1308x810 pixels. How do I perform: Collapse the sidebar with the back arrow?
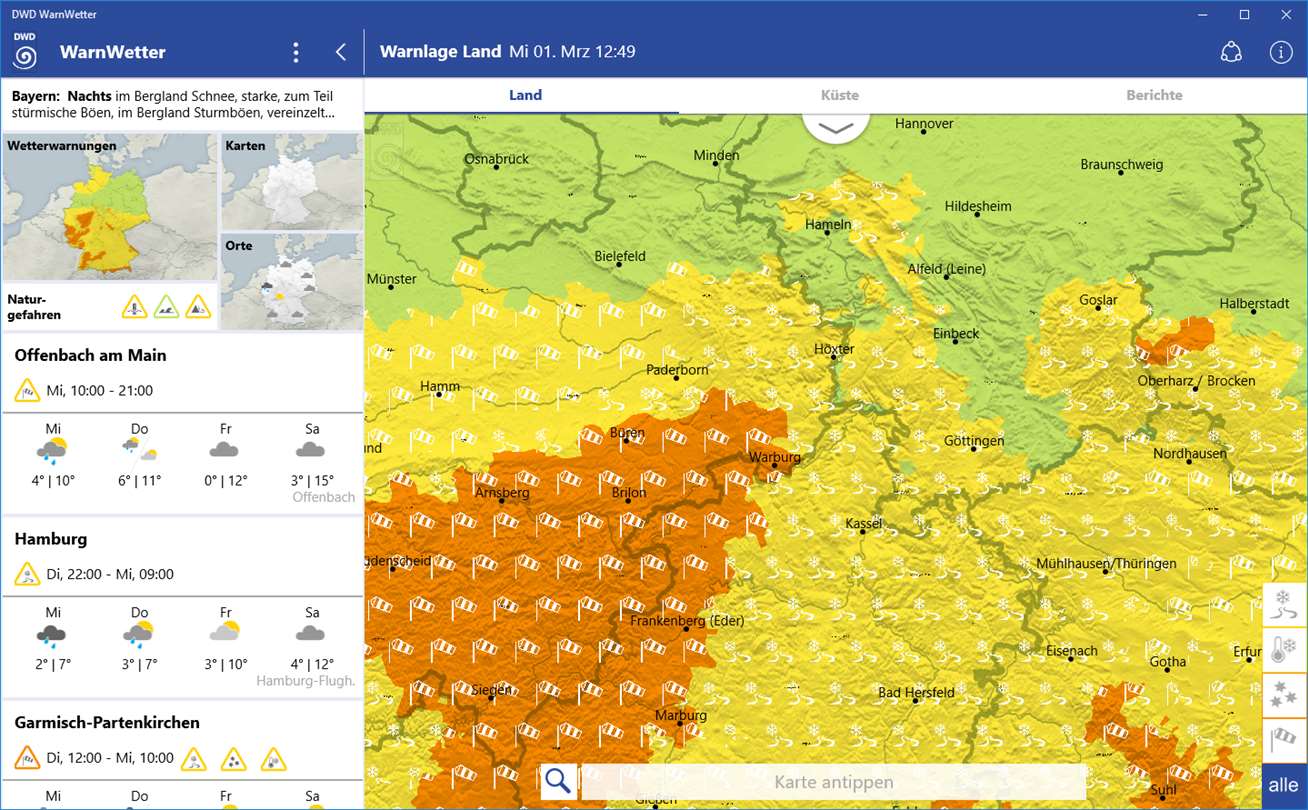pyautogui.click(x=341, y=52)
